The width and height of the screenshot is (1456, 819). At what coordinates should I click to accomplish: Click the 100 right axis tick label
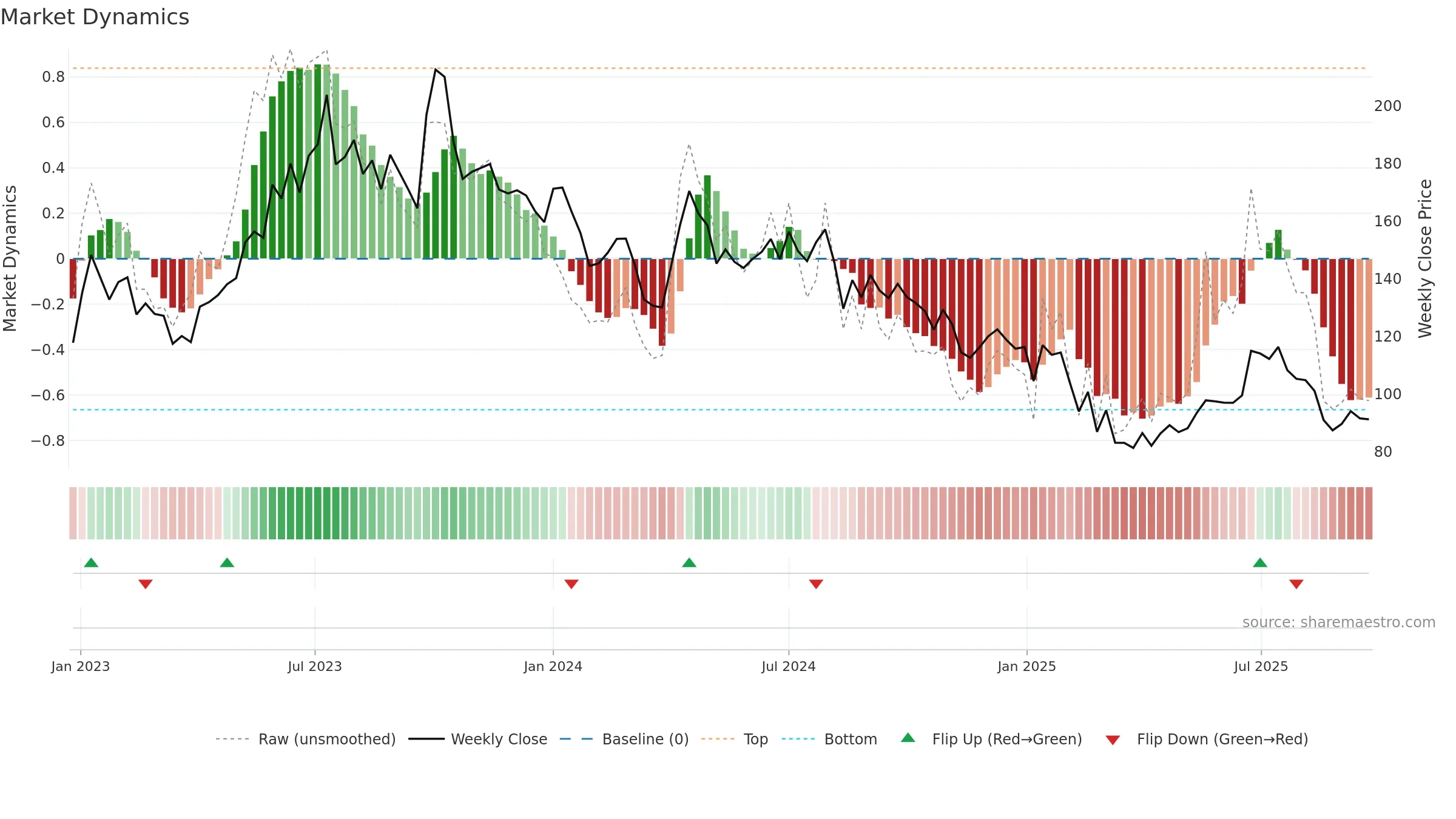click(x=1388, y=394)
